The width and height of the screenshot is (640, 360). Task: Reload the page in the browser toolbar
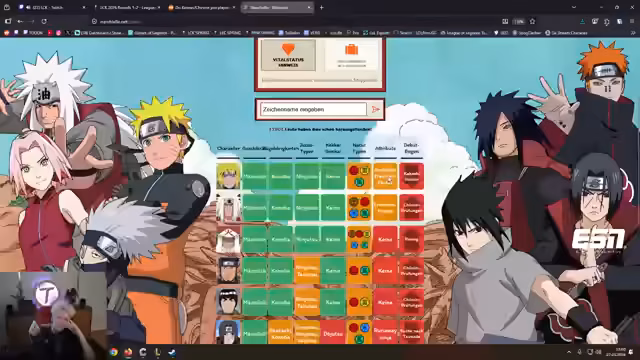pyautogui.click(x=44, y=21)
